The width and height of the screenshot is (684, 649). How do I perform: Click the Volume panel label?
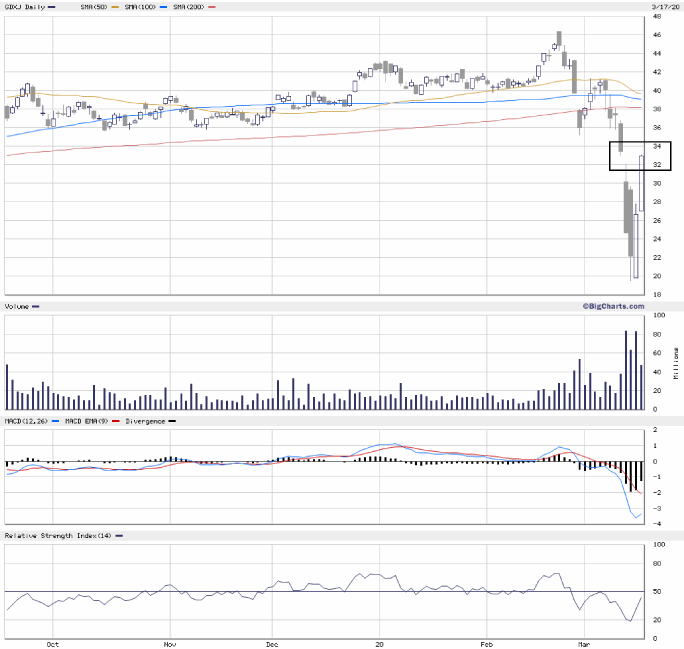(18, 305)
